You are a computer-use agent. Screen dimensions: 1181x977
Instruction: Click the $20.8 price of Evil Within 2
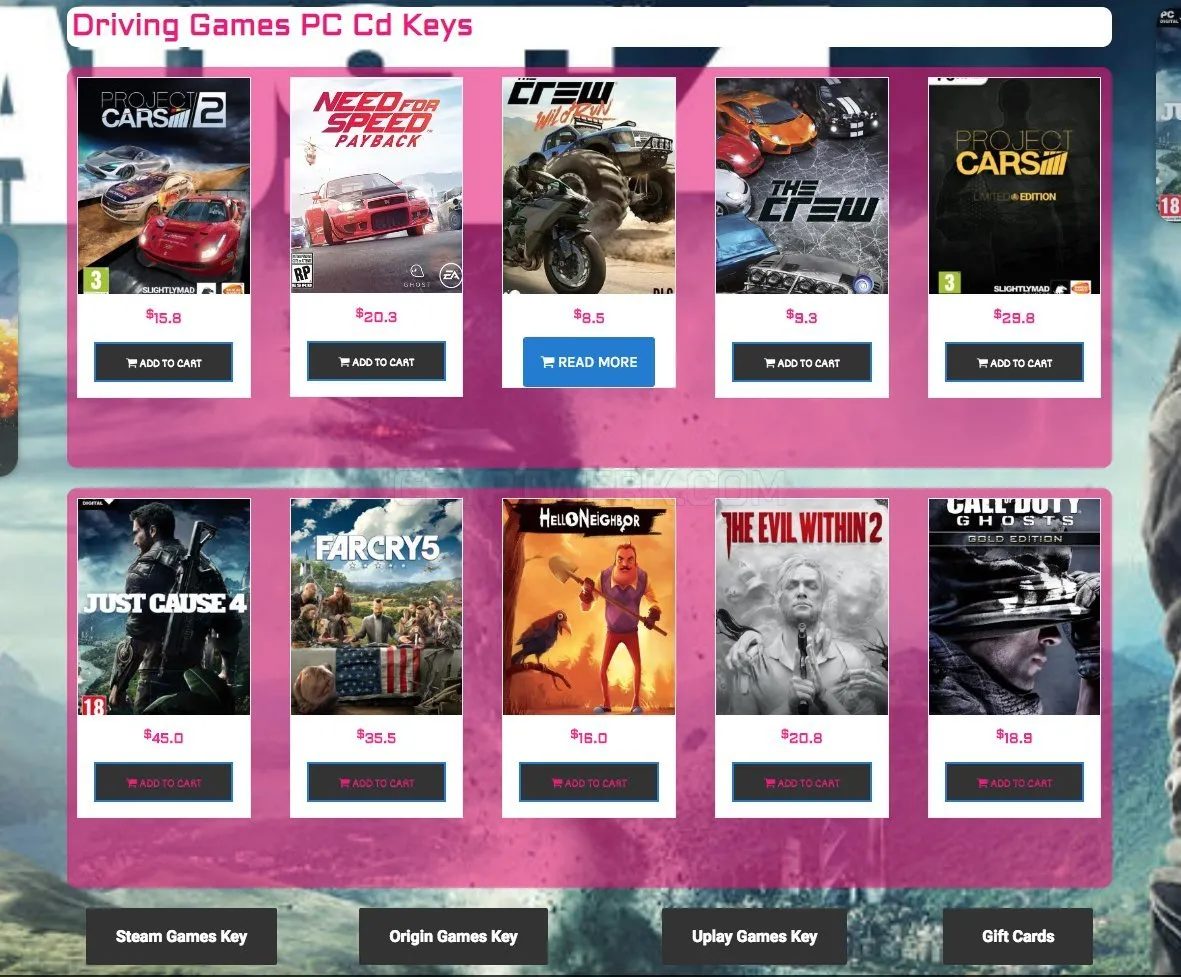[x=801, y=737]
